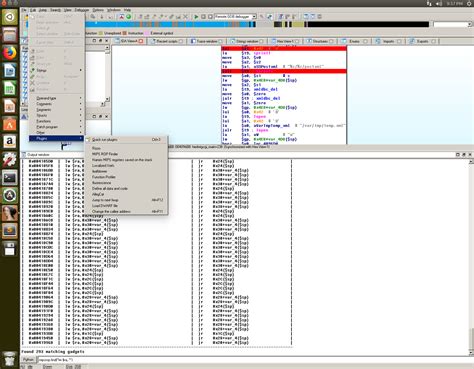
Task: Run the Function Profiler plugin
Action: (126, 177)
